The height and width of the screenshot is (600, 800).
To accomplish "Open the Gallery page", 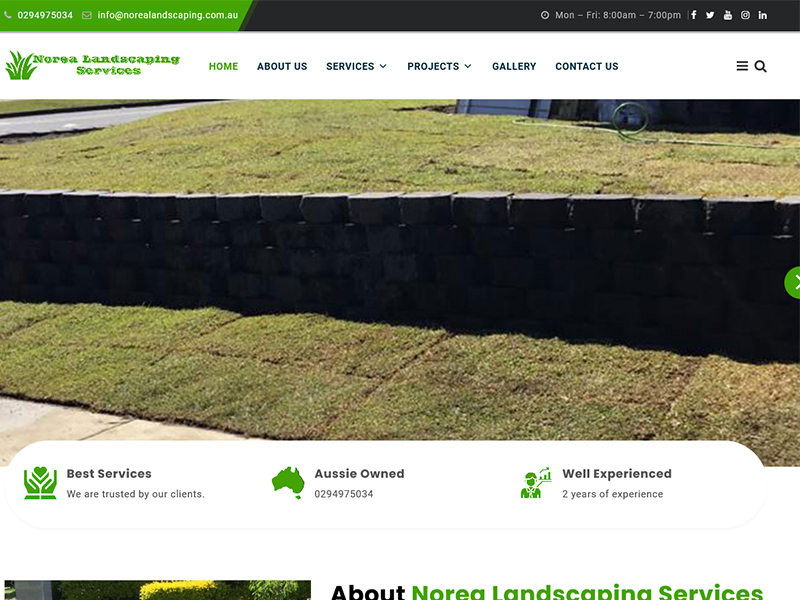I will (x=514, y=66).
